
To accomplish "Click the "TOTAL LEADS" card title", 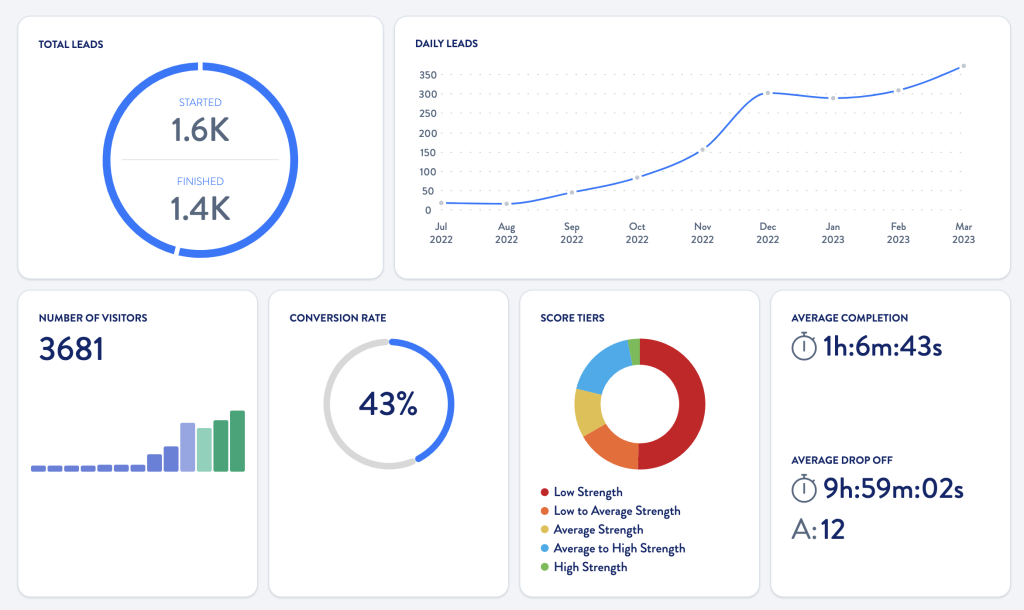I will click(x=71, y=44).
